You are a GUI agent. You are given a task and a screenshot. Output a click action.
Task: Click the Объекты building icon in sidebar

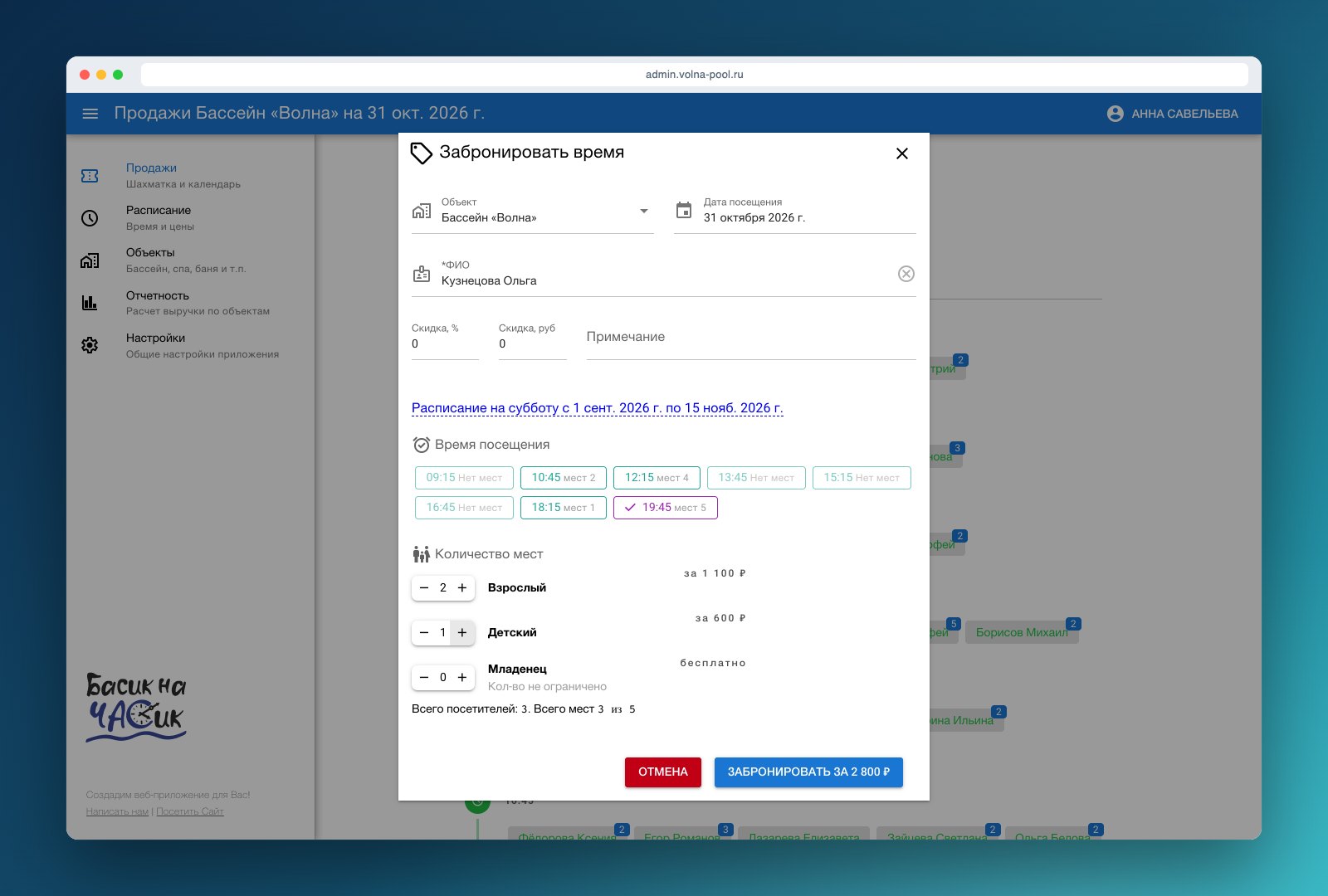90,261
